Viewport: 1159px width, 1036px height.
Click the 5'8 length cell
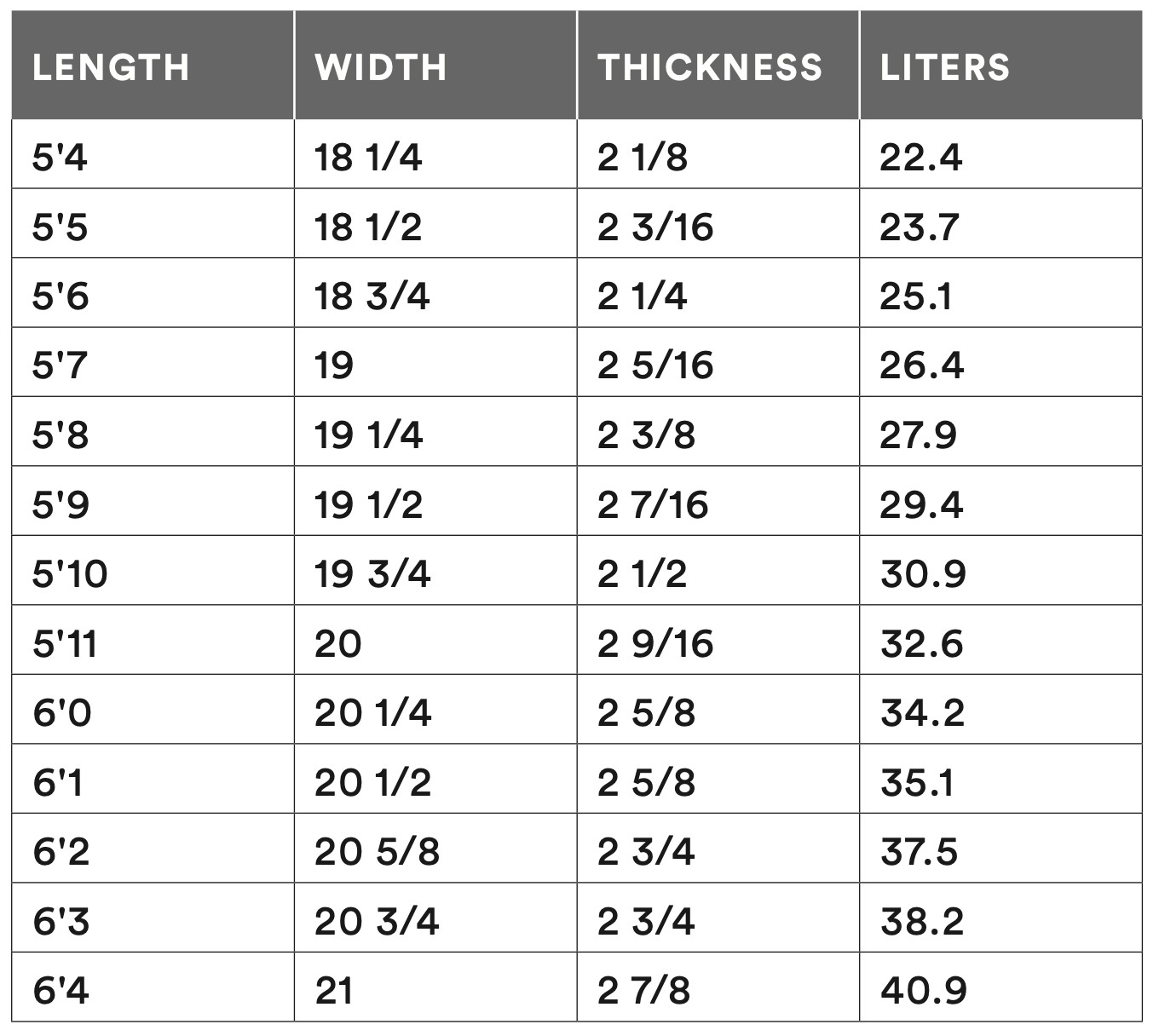[60, 435]
